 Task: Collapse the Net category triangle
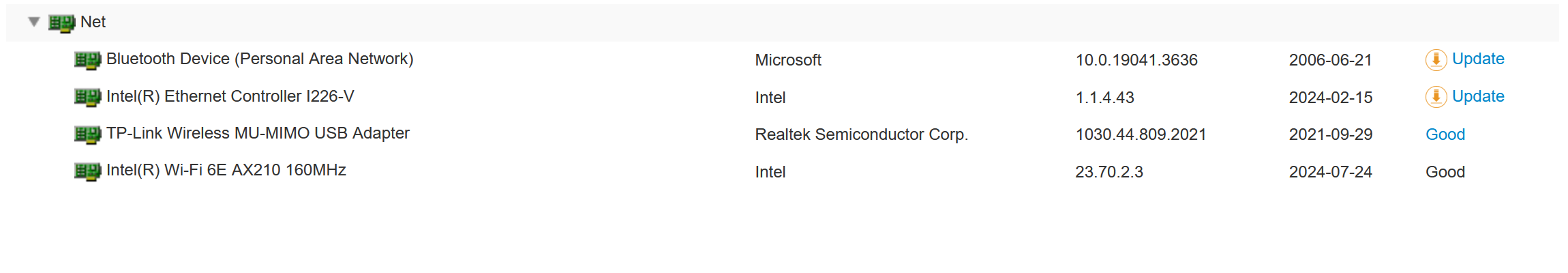[x=34, y=22]
